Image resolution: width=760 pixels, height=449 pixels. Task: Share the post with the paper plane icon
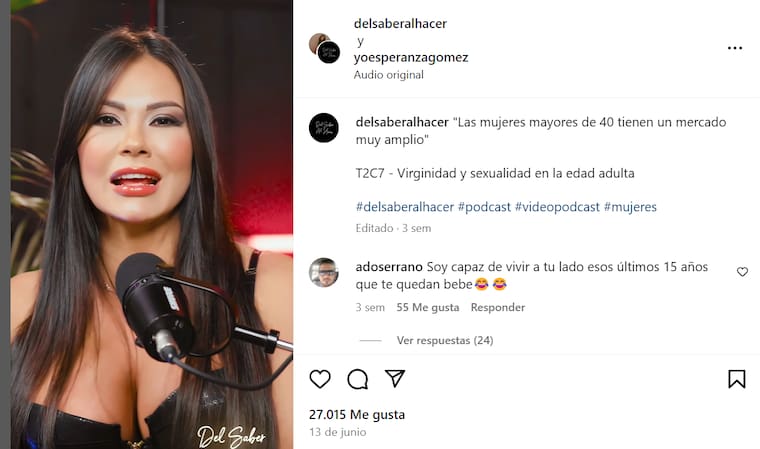(395, 378)
